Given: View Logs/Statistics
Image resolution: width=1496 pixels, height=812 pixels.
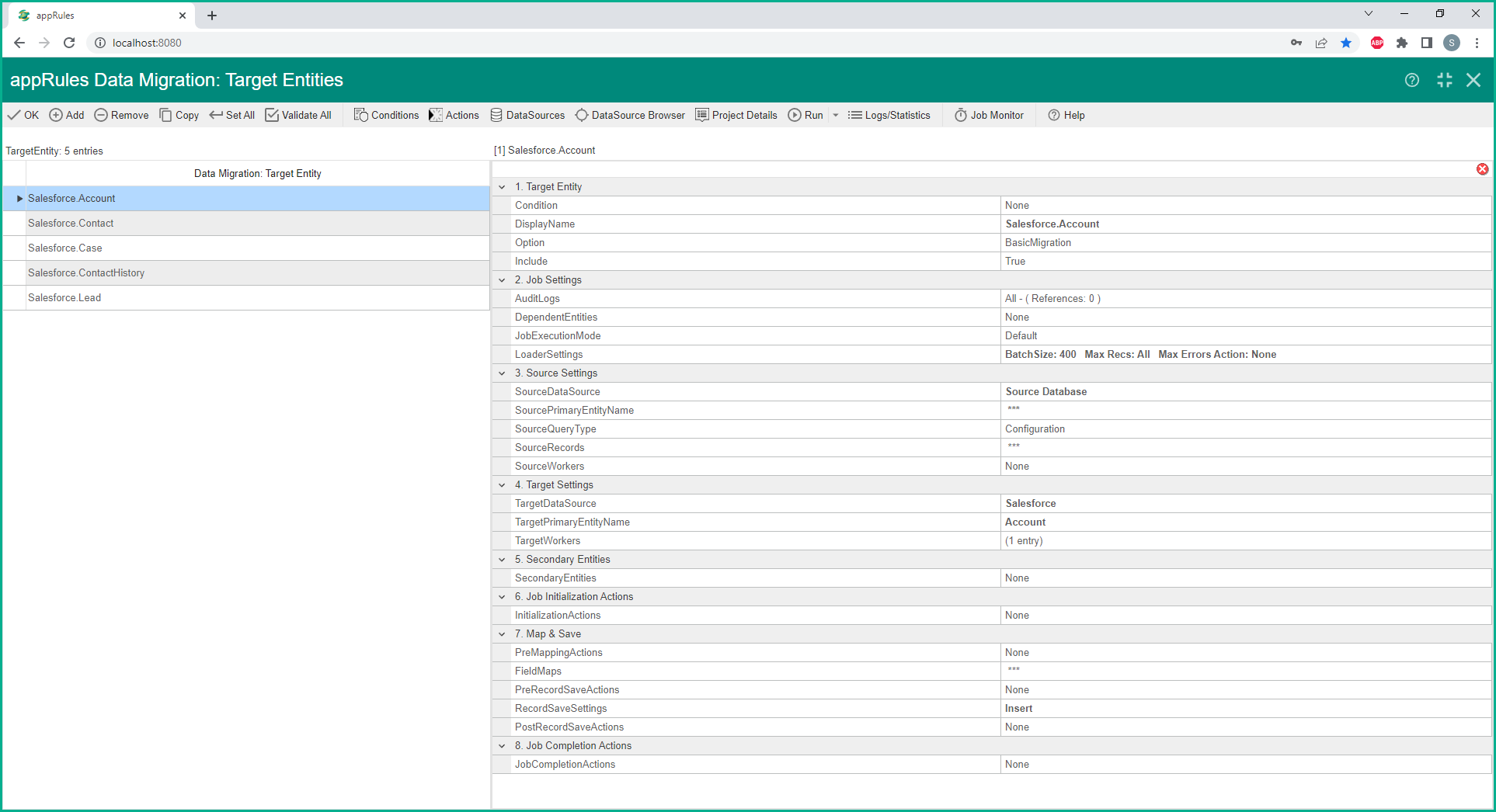Looking at the screenshot, I should click(x=889, y=115).
